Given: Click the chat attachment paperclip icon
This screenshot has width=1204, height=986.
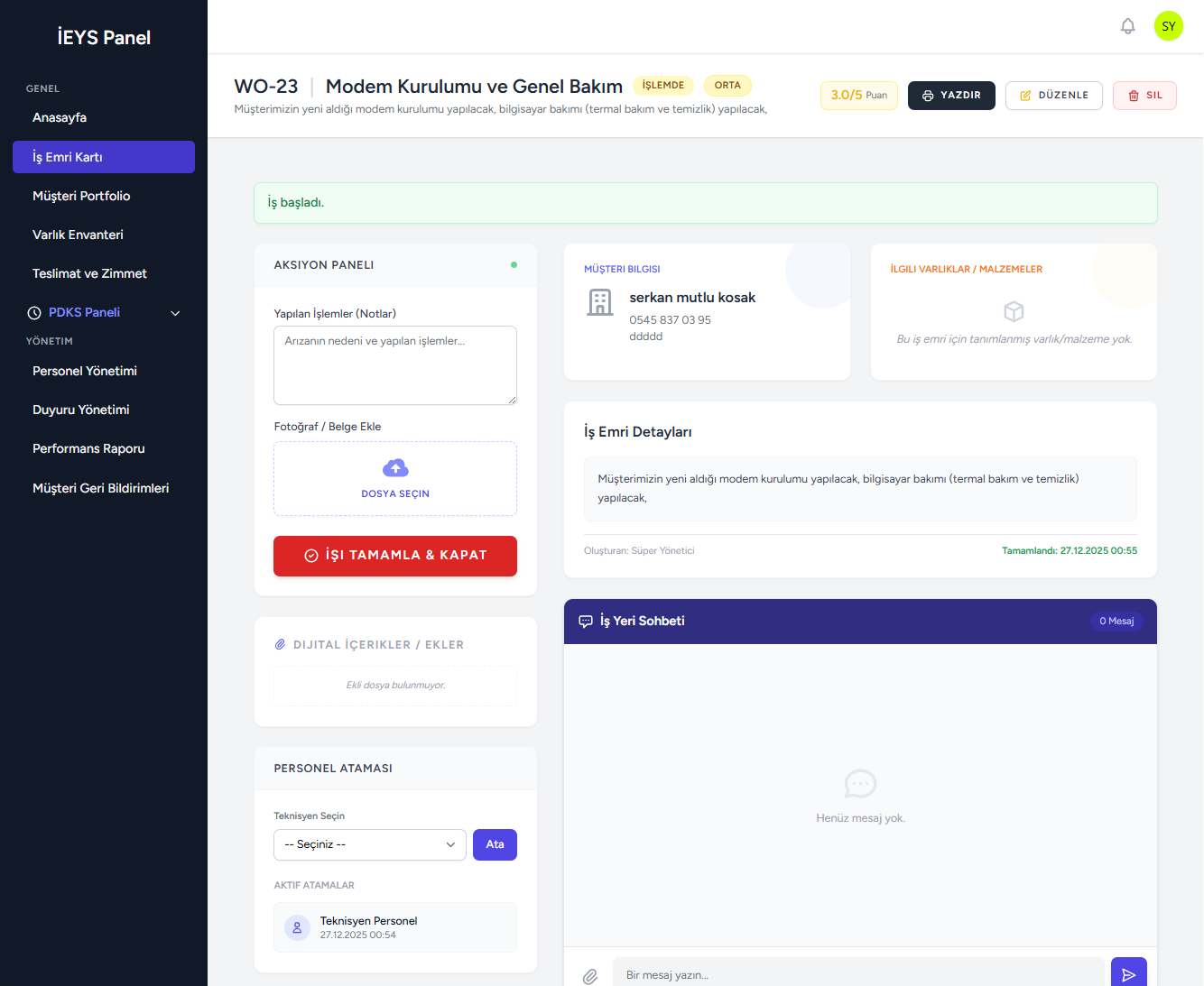Looking at the screenshot, I should (x=590, y=975).
